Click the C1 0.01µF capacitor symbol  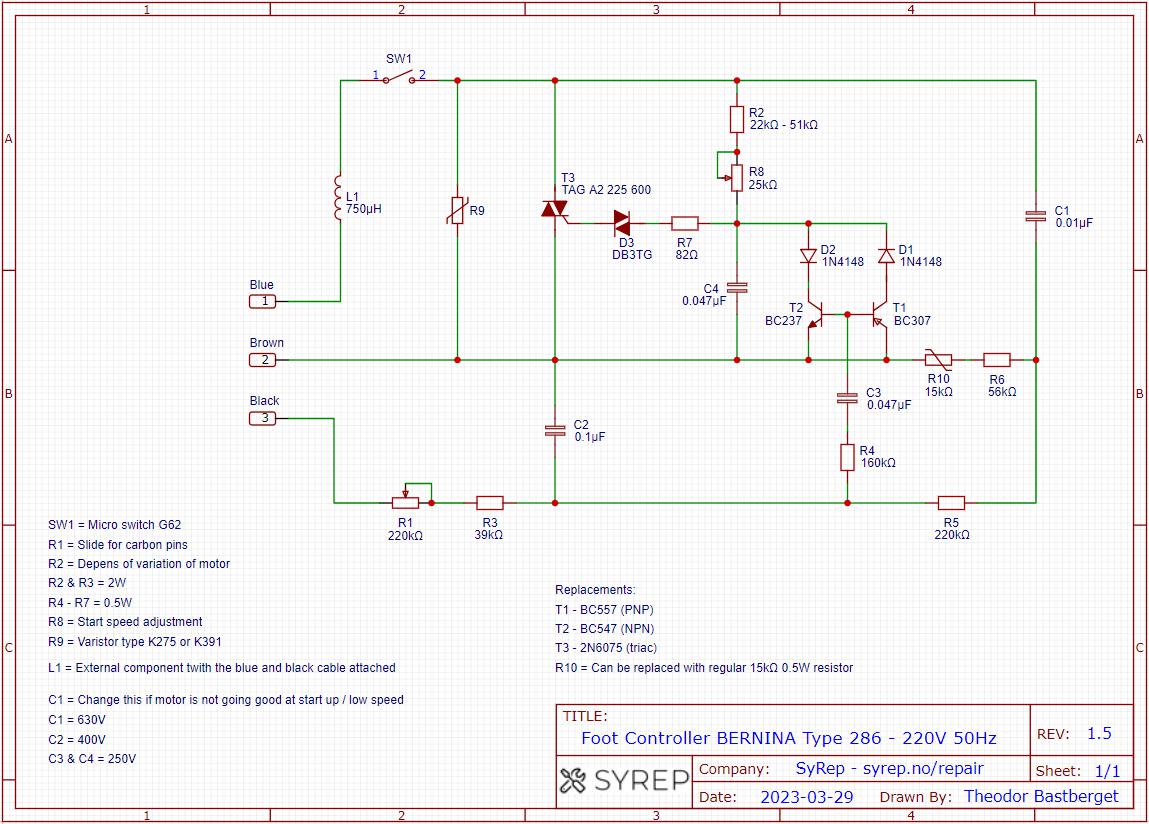point(1035,216)
